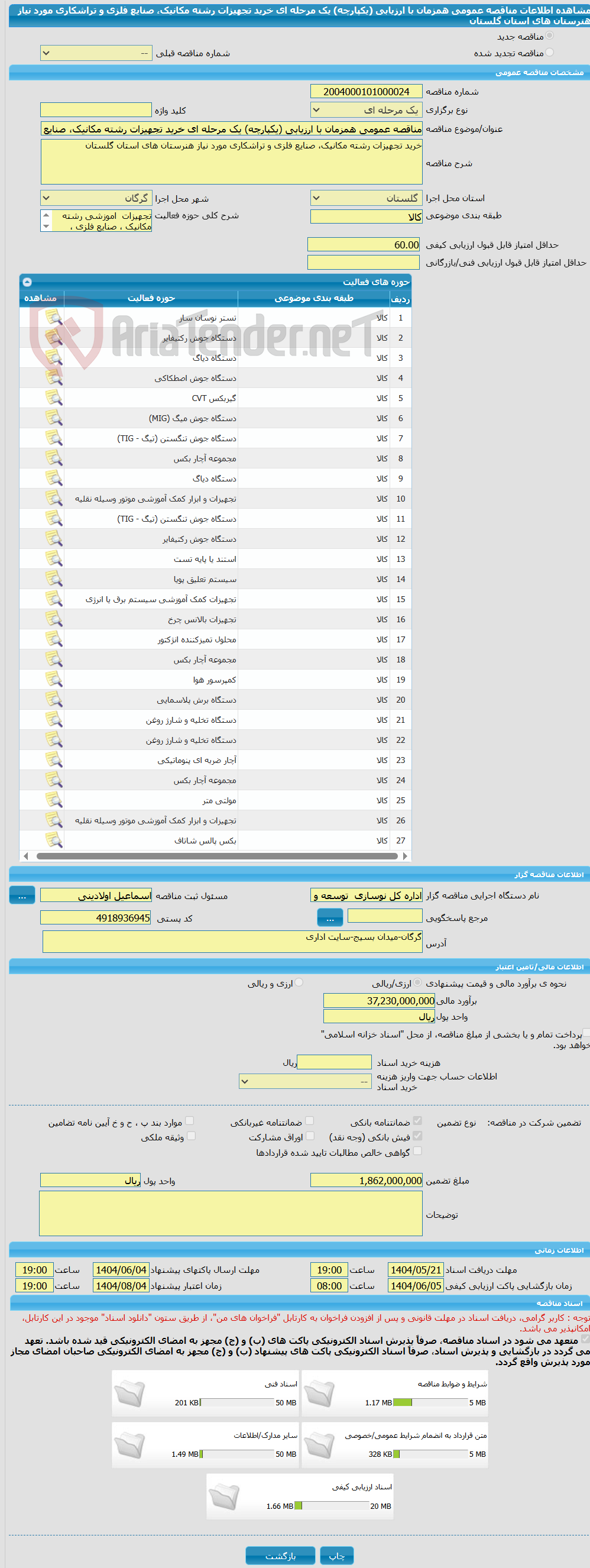
Task: Select ارزی و ریالی radio option
Action: pyautogui.click(x=299, y=982)
